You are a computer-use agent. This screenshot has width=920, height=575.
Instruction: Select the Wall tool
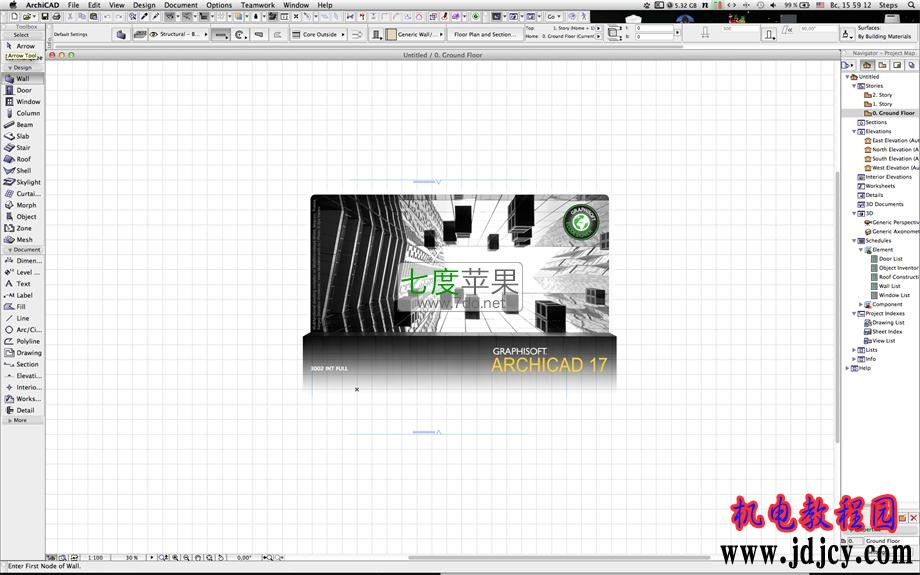point(21,79)
